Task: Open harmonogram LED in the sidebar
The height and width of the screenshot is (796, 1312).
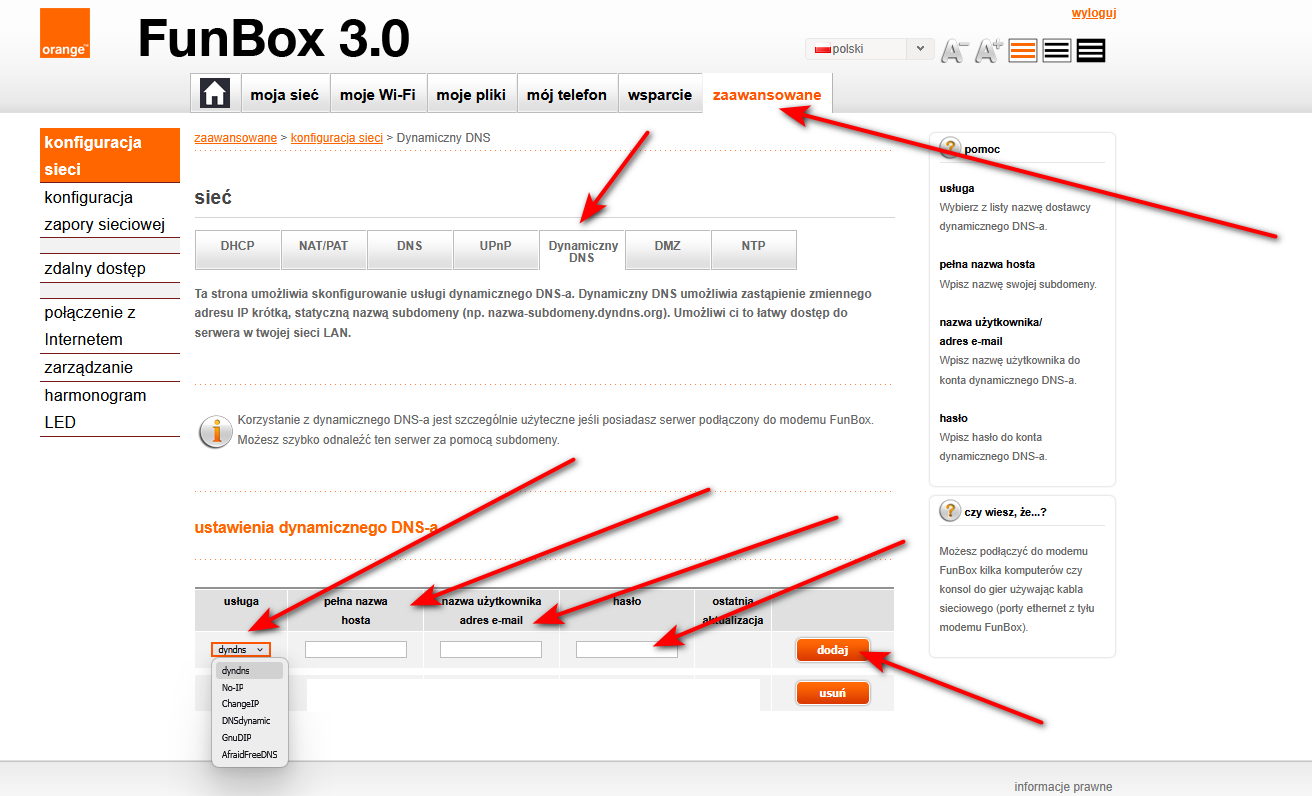Action: (110, 409)
